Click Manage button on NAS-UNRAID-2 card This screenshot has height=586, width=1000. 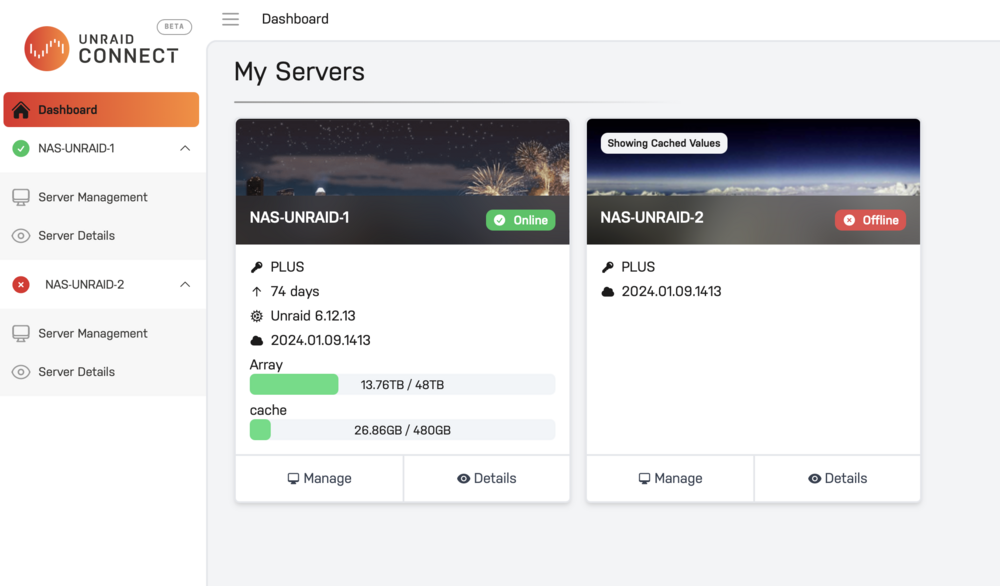coord(670,478)
